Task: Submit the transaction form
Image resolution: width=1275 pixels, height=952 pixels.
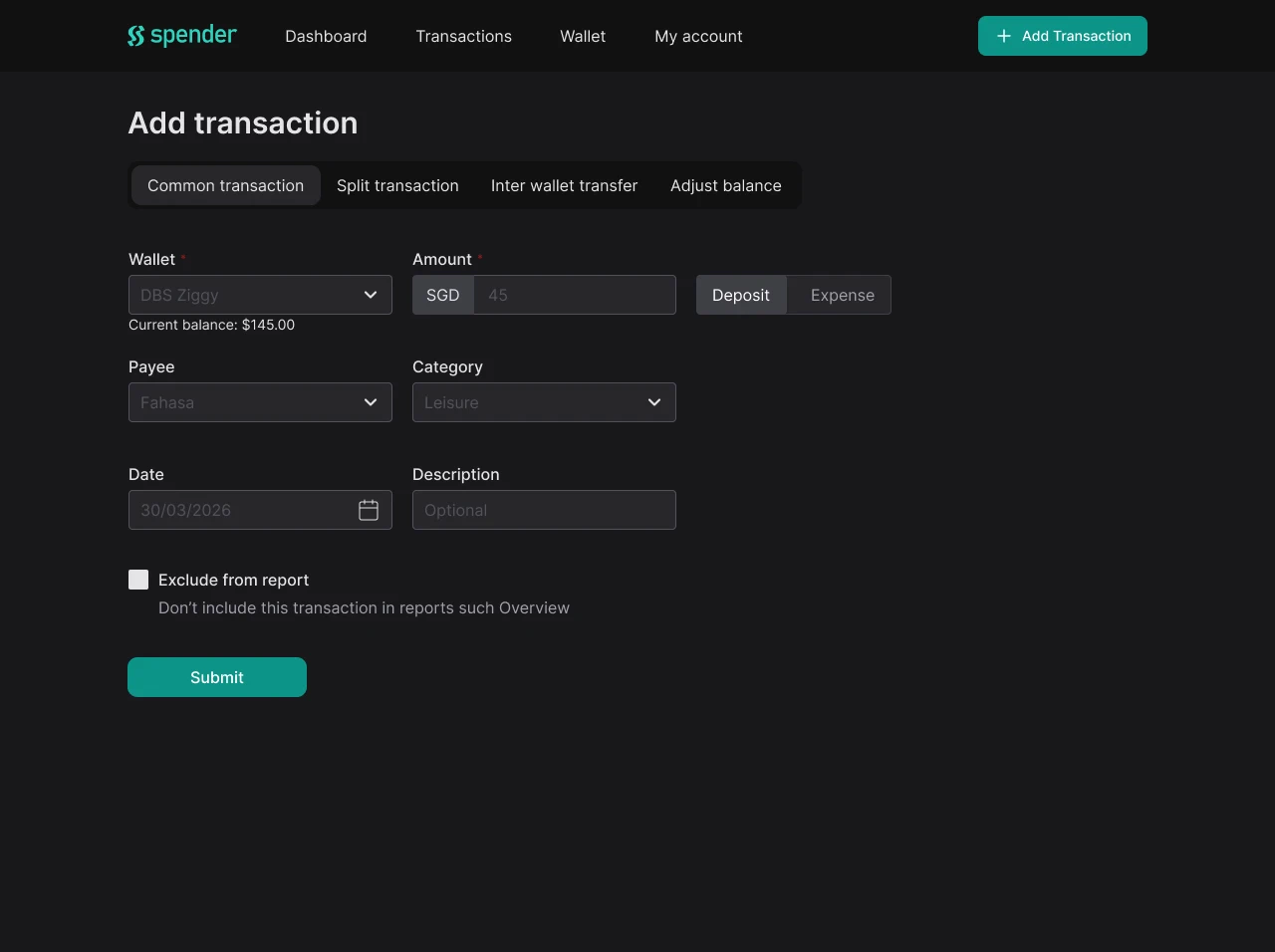Action: click(x=217, y=677)
